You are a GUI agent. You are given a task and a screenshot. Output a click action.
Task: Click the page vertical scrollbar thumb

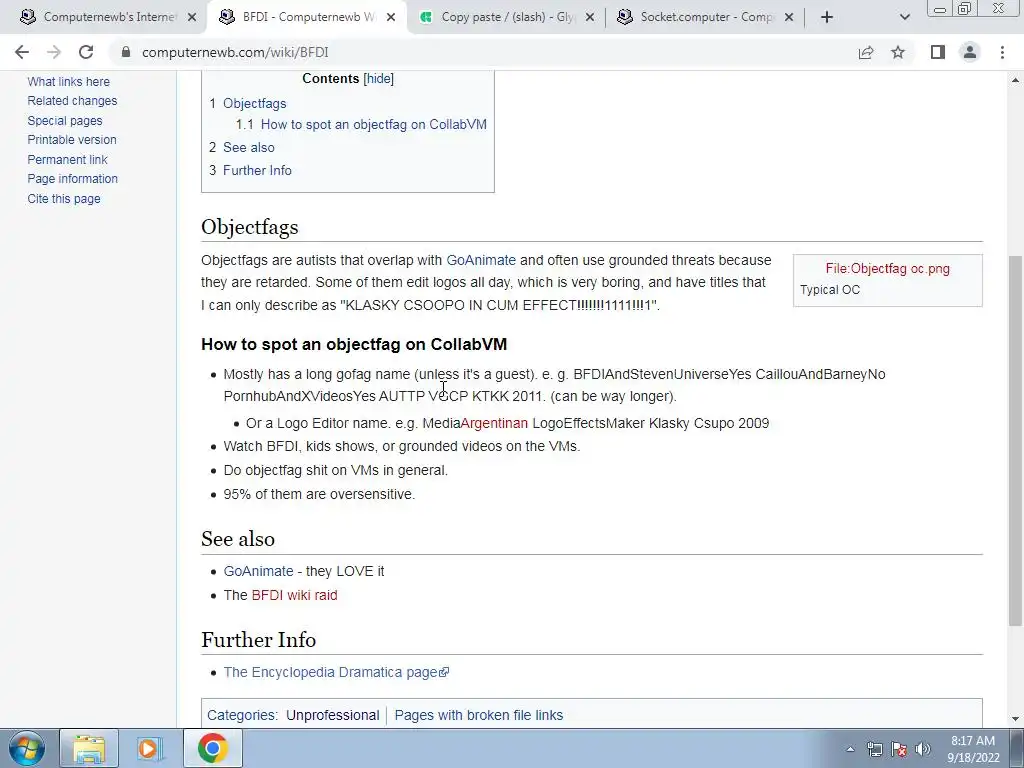coord(1015,441)
